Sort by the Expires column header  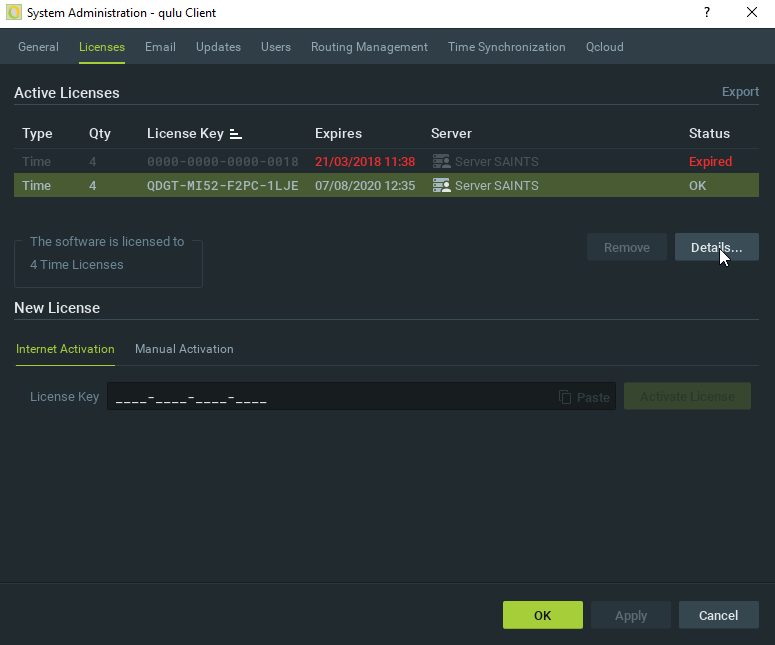[x=338, y=133]
